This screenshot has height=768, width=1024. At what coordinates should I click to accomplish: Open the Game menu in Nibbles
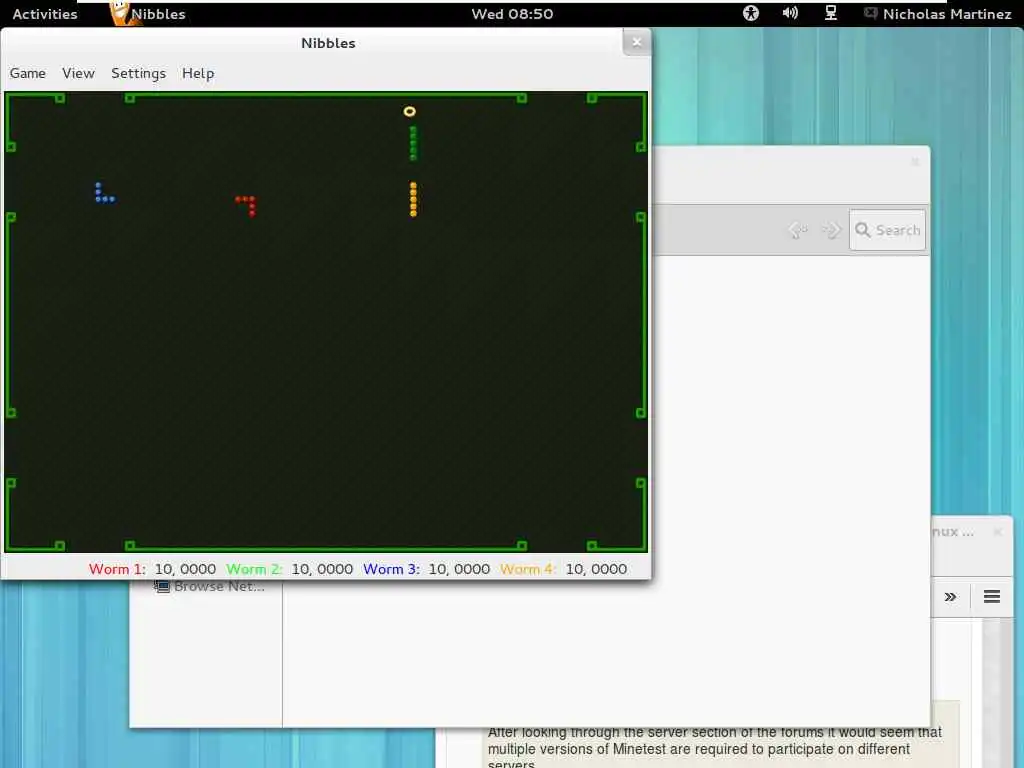point(27,73)
